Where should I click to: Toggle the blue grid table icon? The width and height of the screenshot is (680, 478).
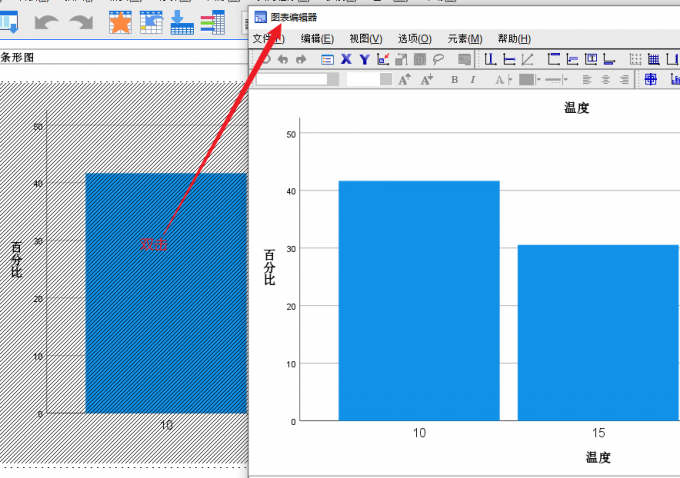[654, 59]
